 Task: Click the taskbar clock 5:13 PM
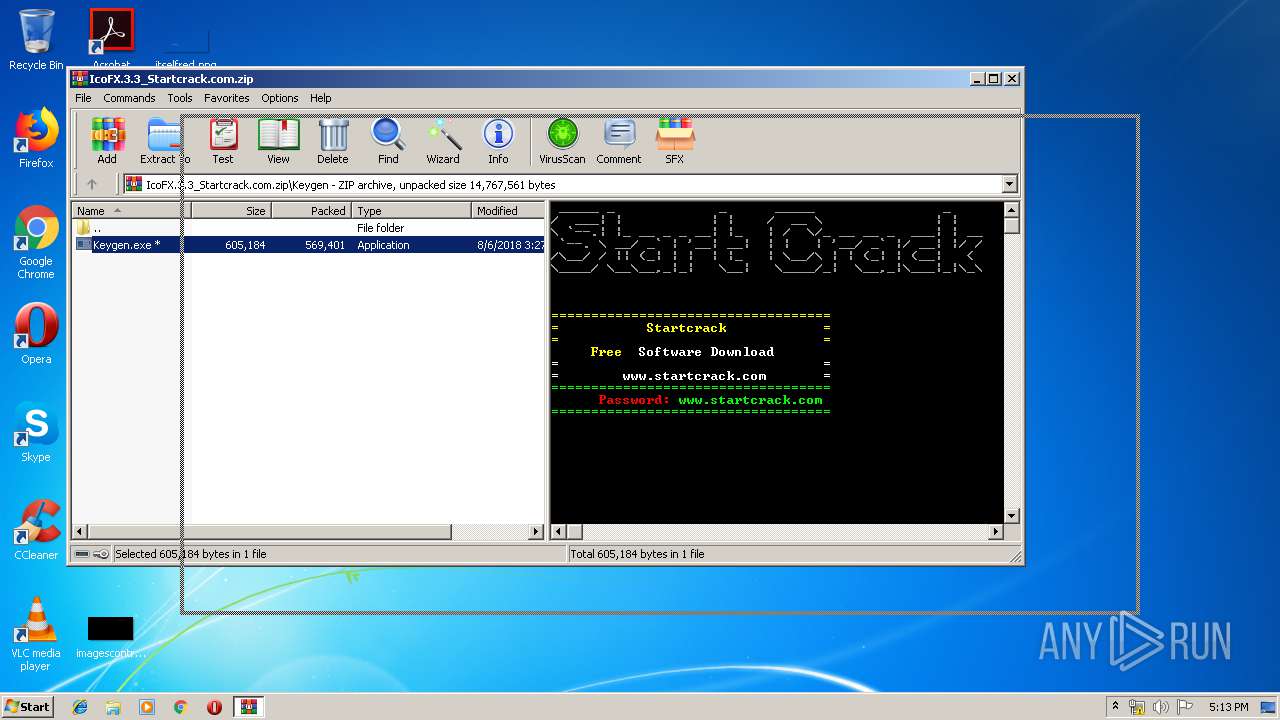tap(1228, 707)
